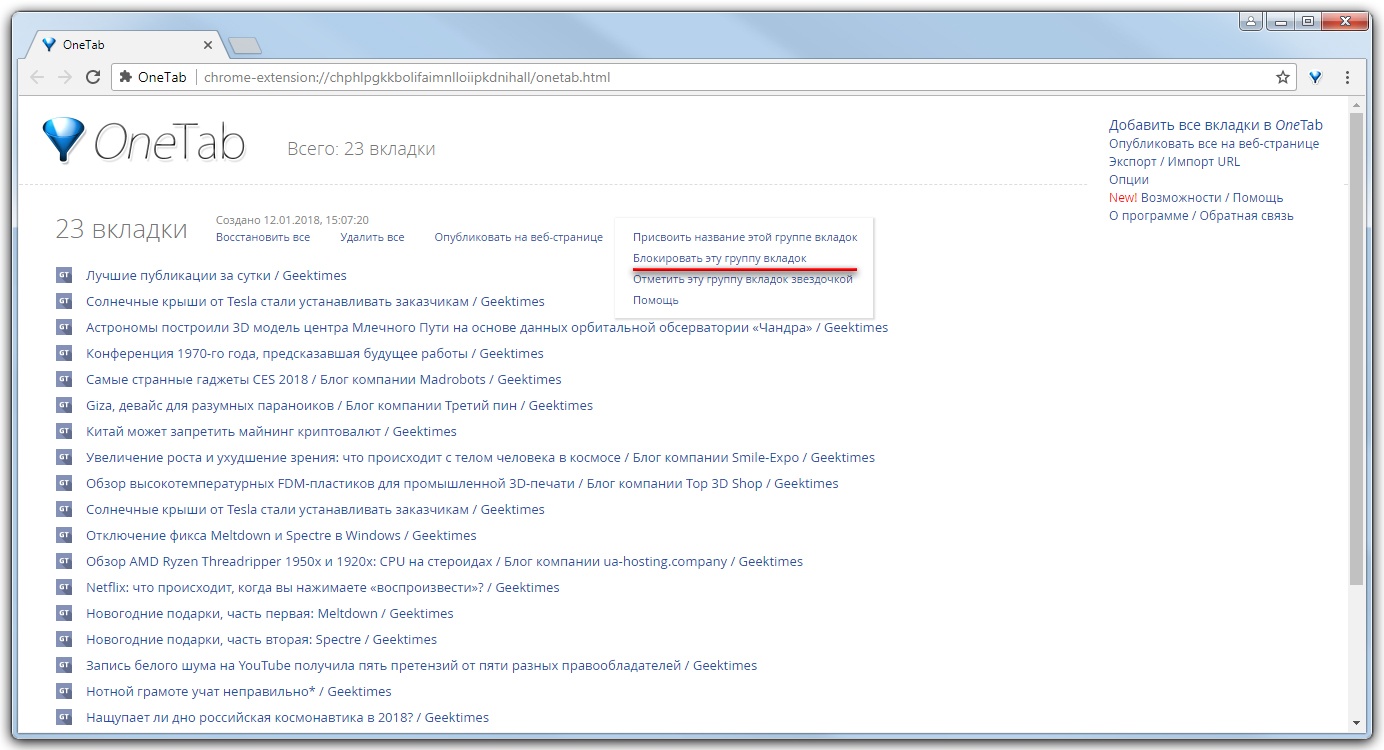The image size is (1384, 750).
Task: Click favicon beside 'Новогодние подарки, часть первая'
Action: click(x=64, y=613)
